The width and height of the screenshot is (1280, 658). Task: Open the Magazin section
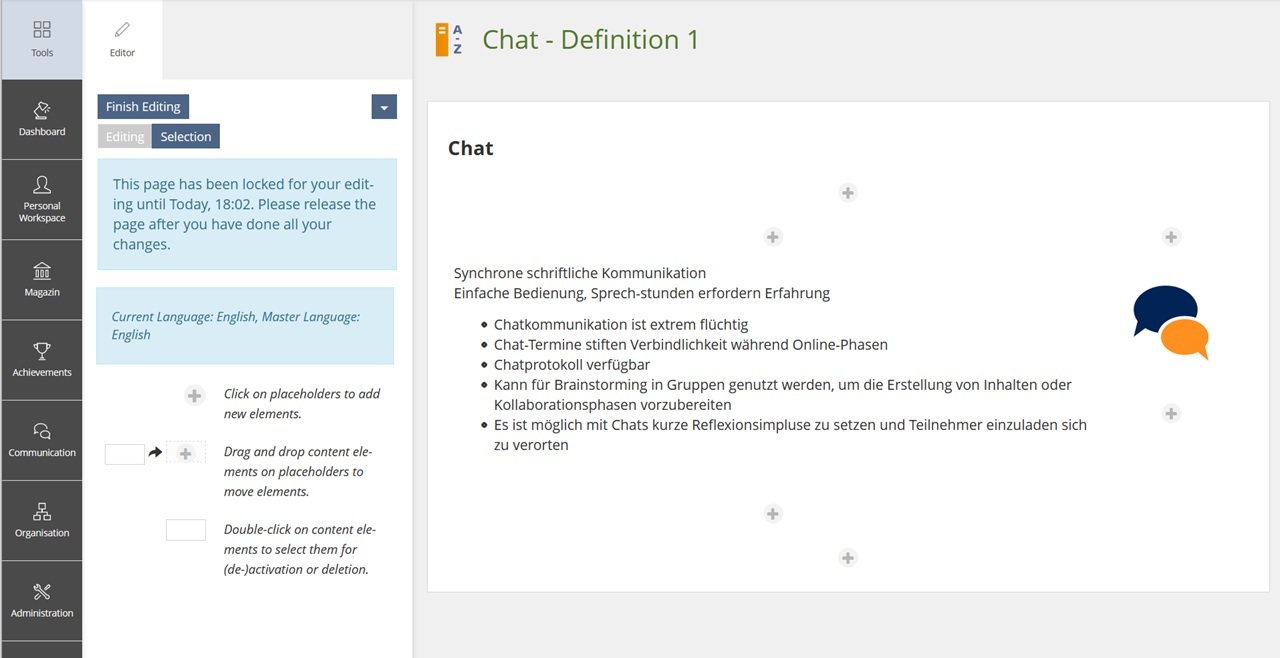[41, 280]
